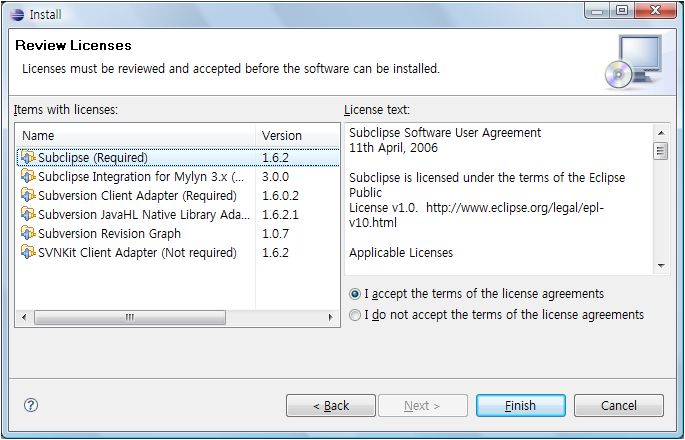Select I do not accept the terms option

(x=355, y=315)
